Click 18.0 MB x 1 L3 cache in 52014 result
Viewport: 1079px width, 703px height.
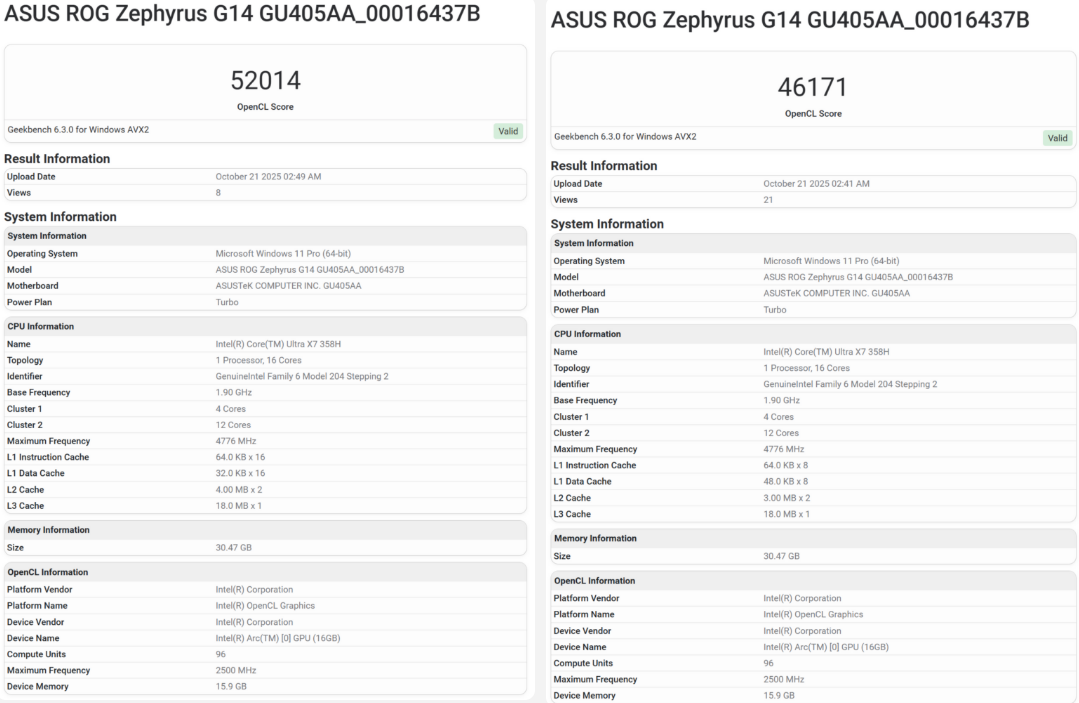(238, 506)
